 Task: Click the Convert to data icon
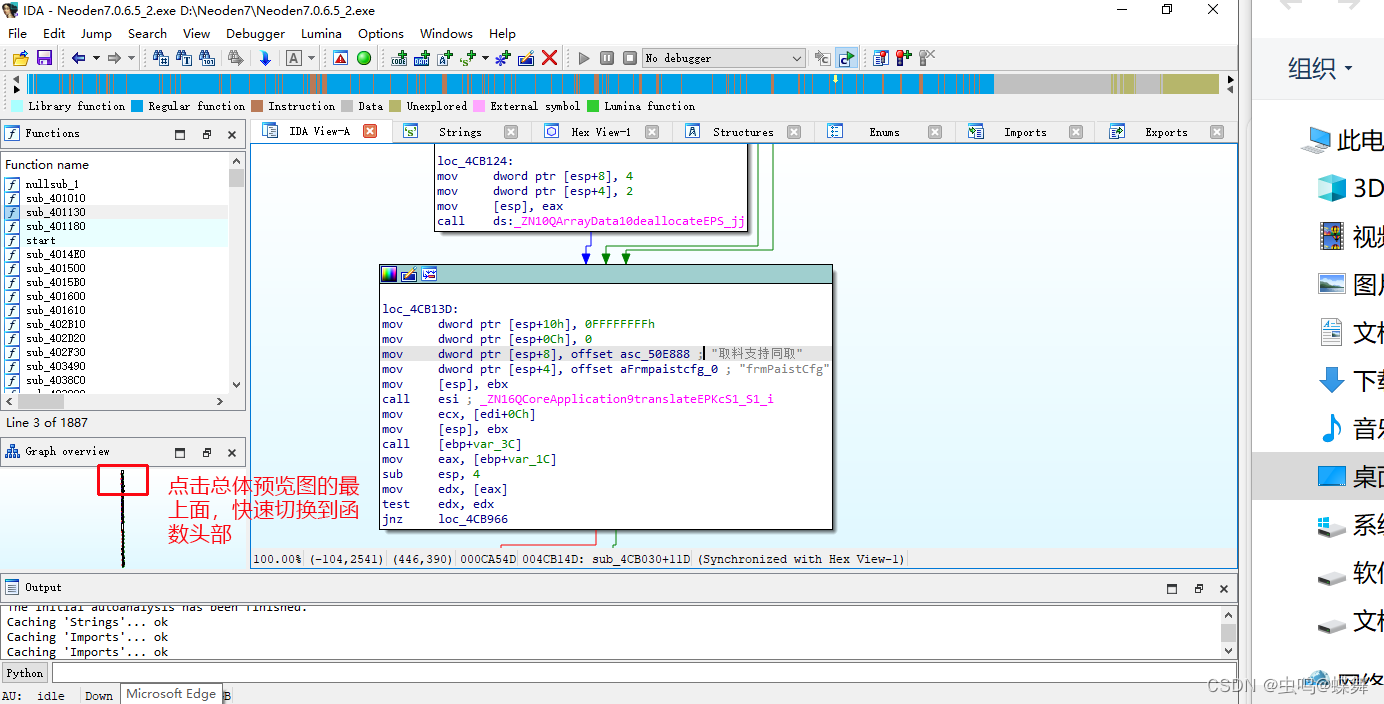click(422, 58)
